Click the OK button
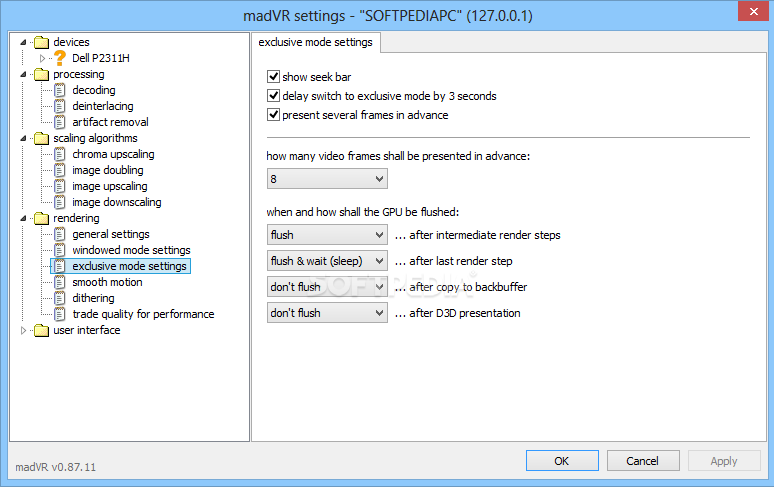 562,461
